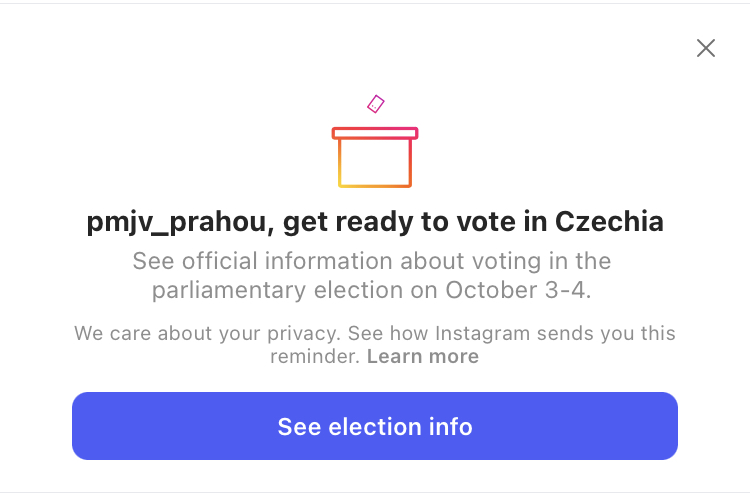Open the "Learn more" privacy link
750x504 pixels.
(423, 357)
